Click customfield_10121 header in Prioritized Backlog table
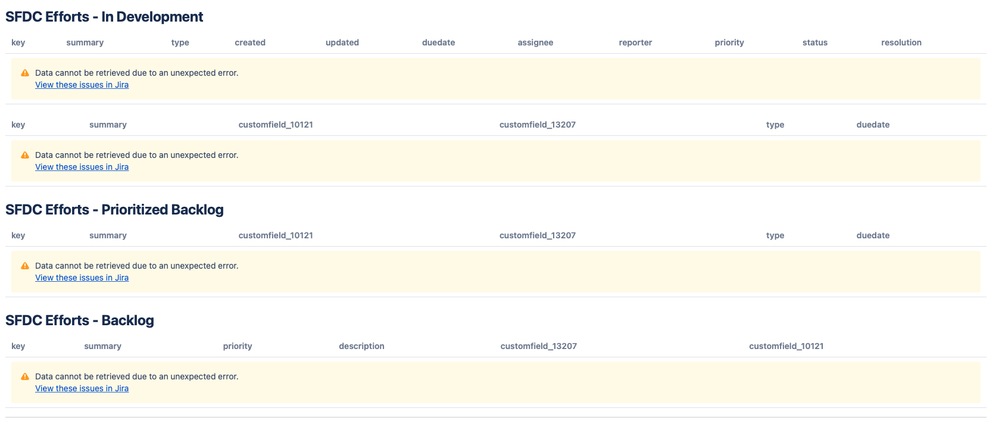This screenshot has height=426, width=999. (x=276, y=236)
